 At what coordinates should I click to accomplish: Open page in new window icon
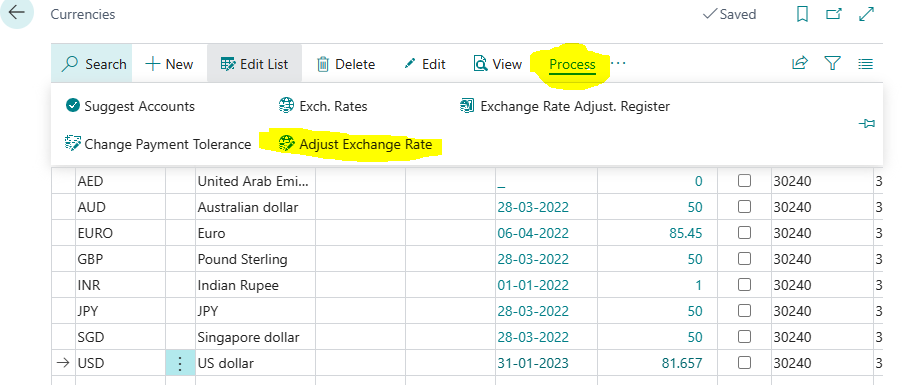coord(834,14)
